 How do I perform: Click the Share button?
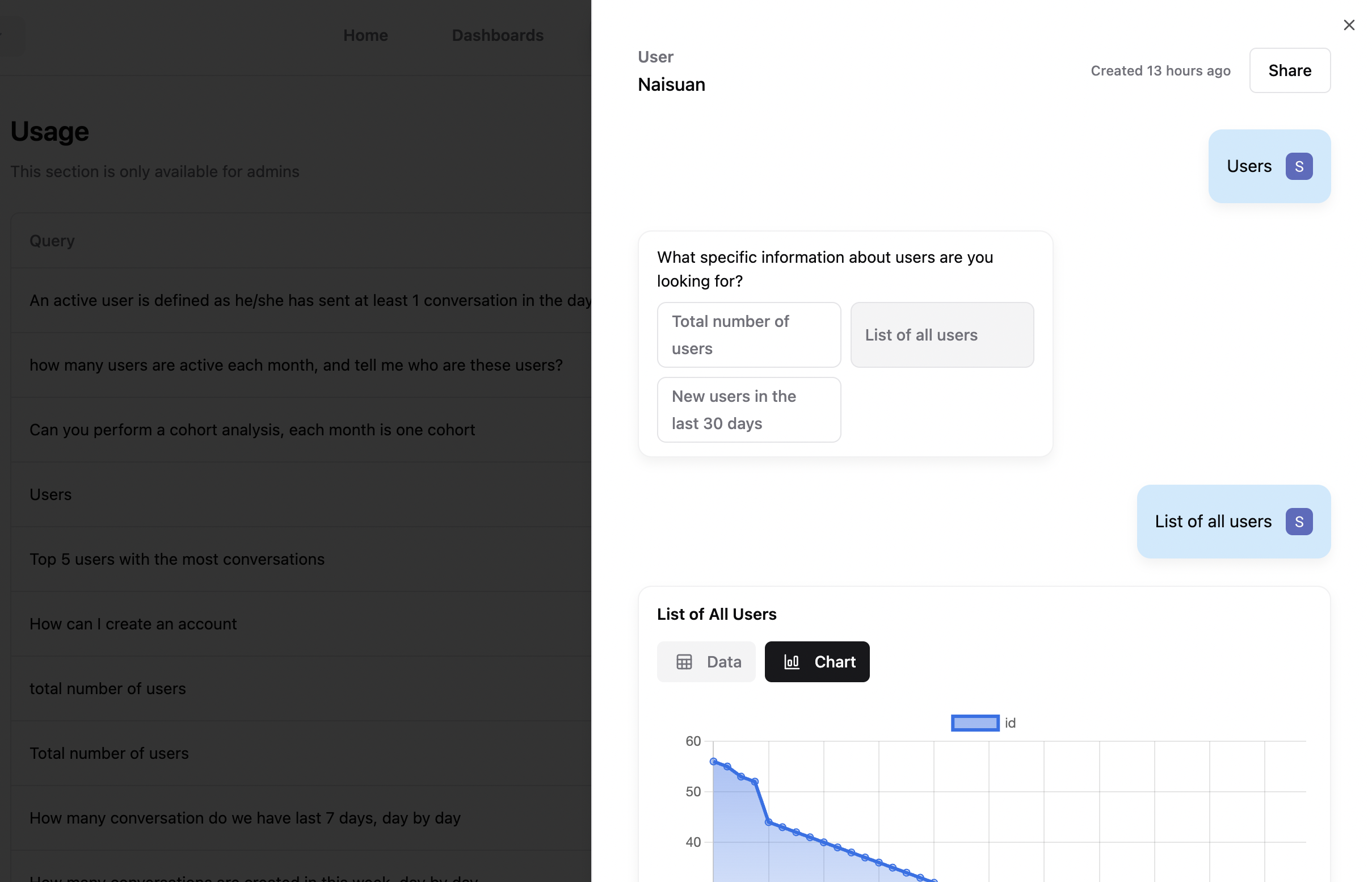1290,70
